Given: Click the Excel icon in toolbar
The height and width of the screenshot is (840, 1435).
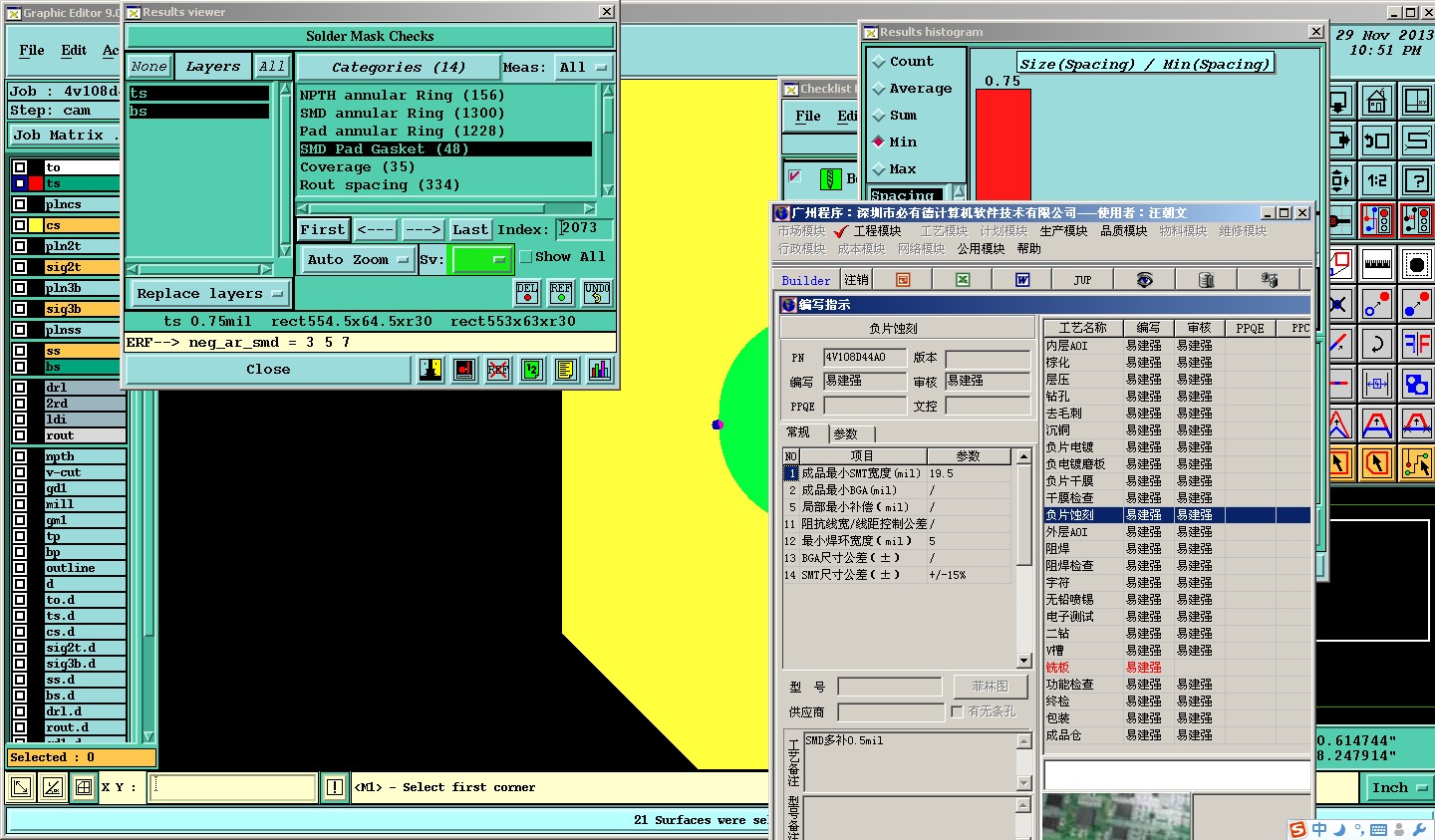Looking at the screenshot, I should click(x=963, y=280).
